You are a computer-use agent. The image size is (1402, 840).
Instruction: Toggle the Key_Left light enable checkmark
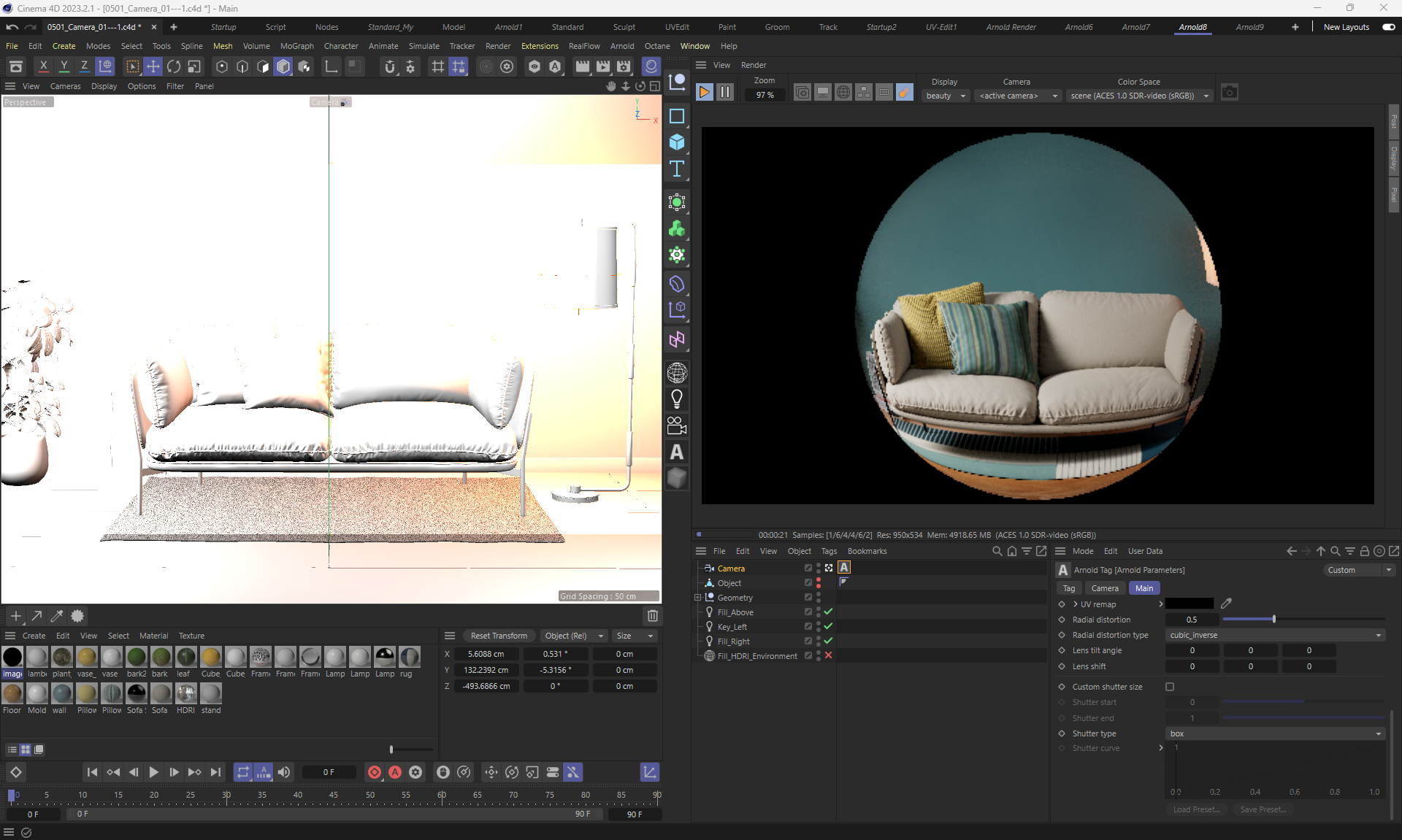828,626
